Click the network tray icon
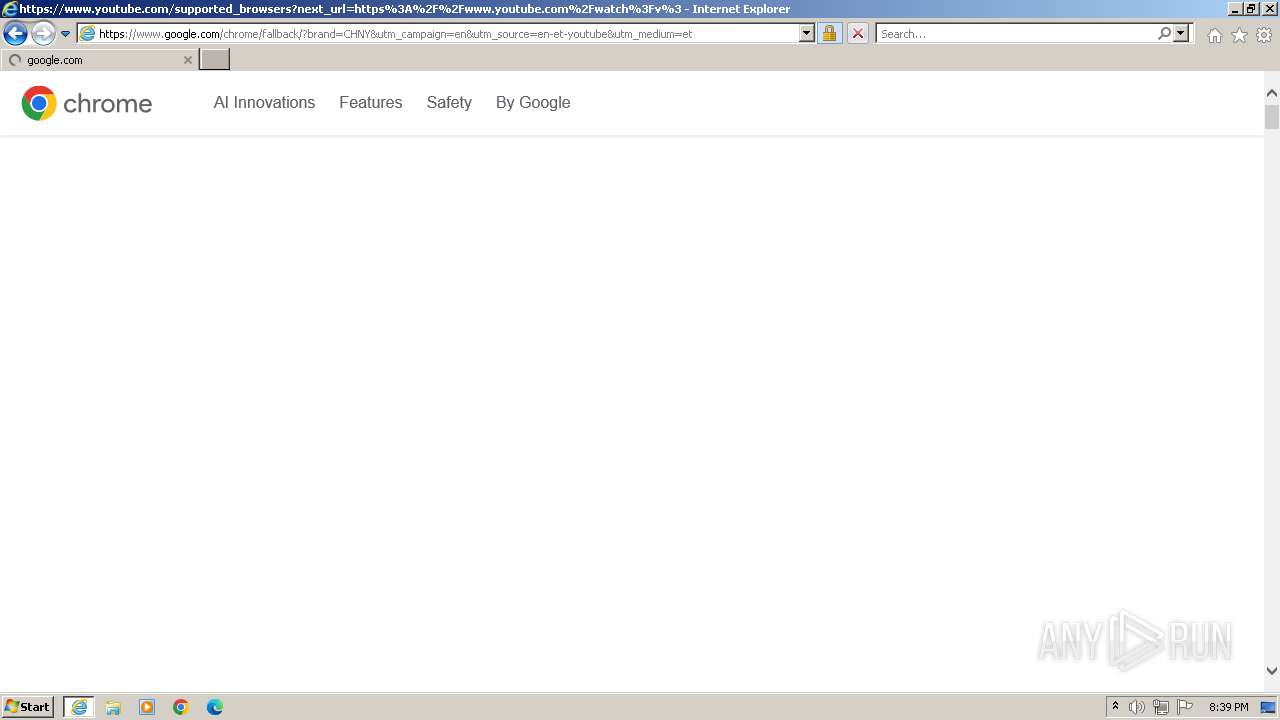 tap(1161, 707)
